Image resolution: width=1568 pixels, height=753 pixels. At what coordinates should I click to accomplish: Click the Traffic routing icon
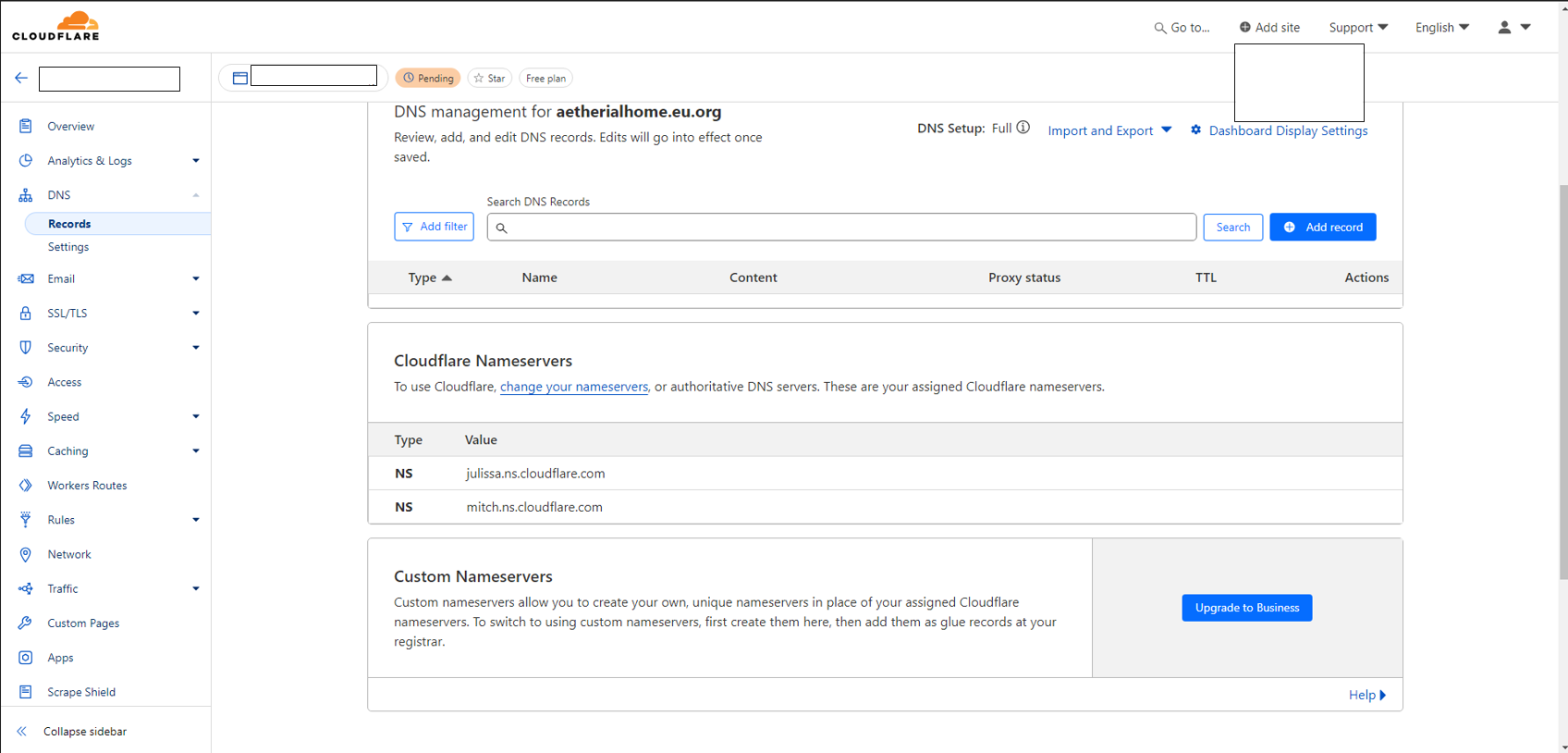point(26,588)
